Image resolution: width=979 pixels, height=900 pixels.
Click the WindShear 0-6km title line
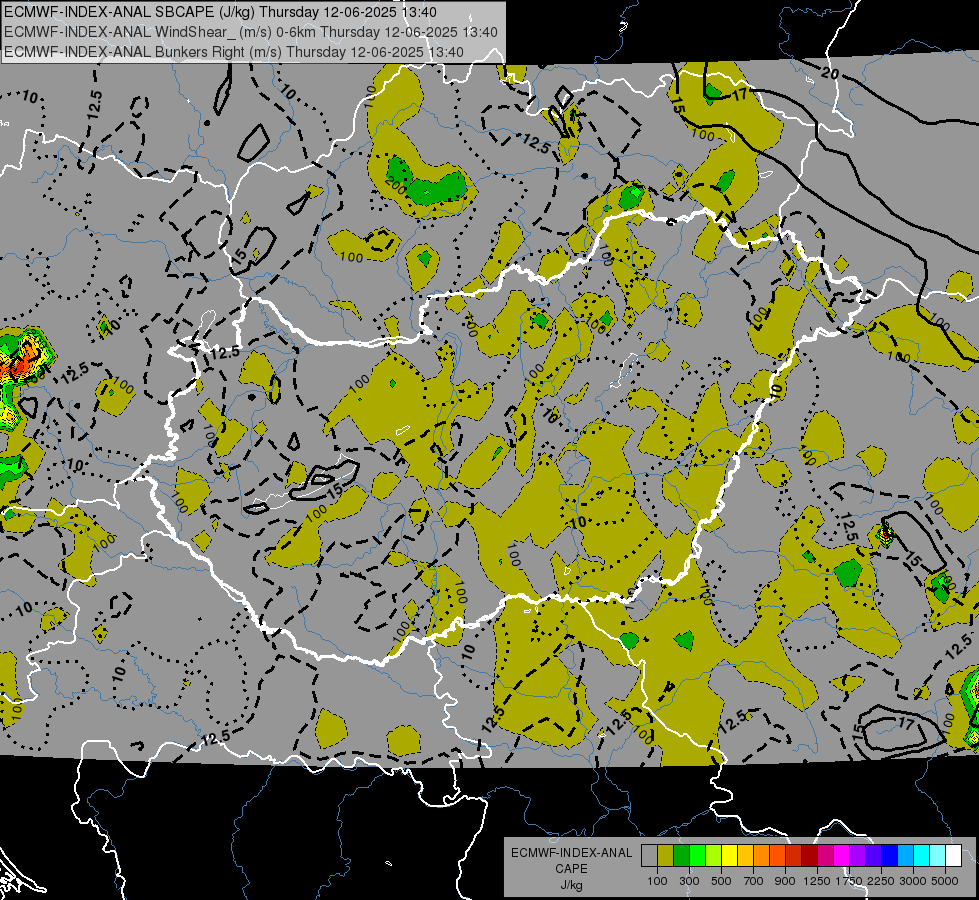point(250,32)
